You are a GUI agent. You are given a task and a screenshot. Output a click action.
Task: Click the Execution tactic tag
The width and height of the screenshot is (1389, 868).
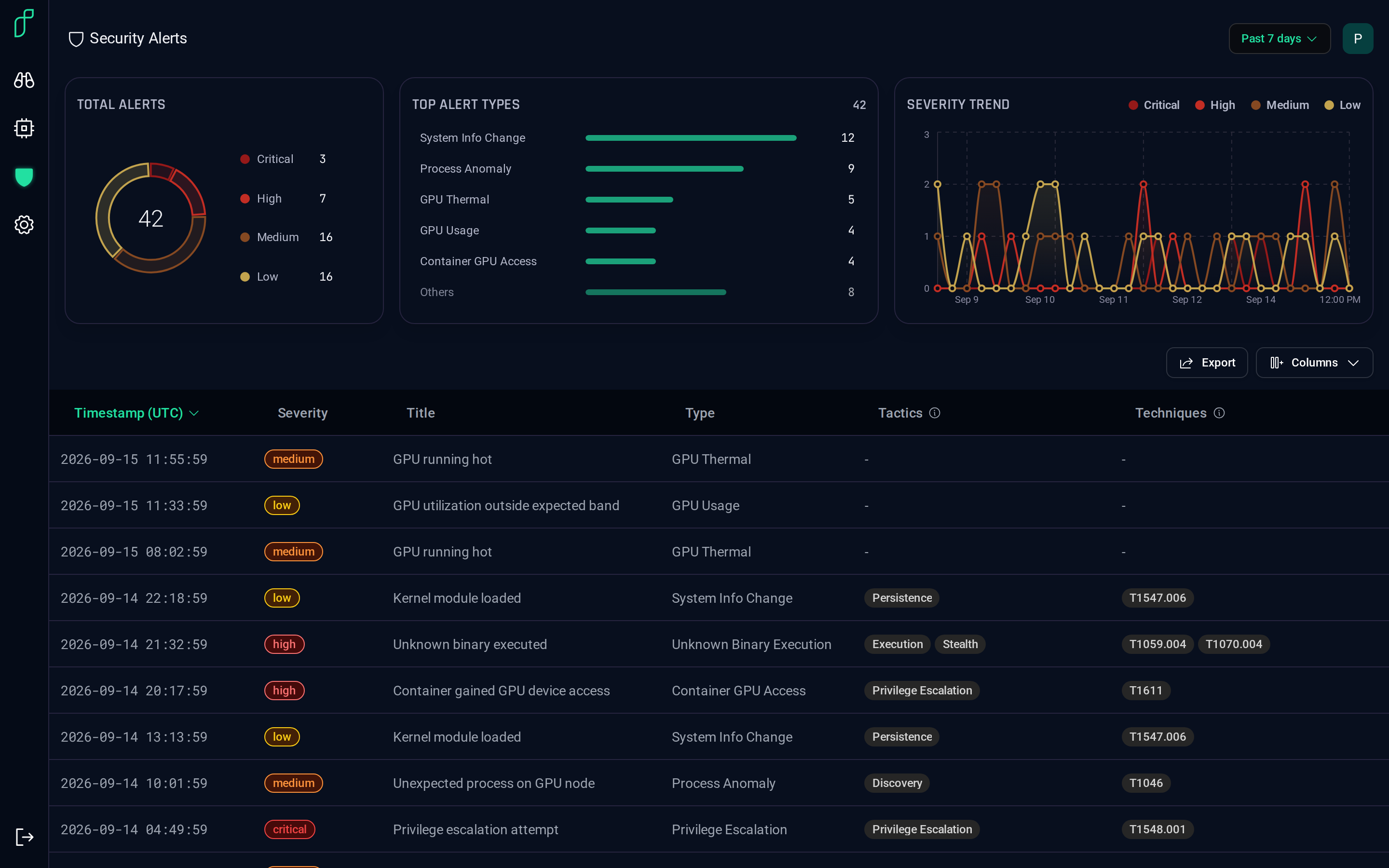click(x=897, y=644)
